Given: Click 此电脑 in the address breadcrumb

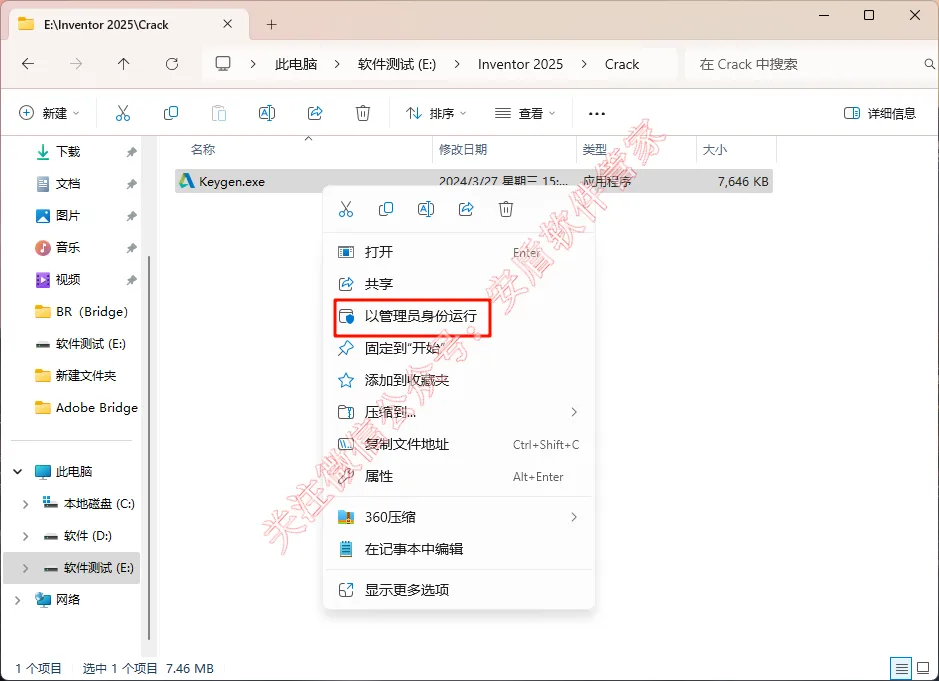Looking at the screenshot, I should (296, 64).
